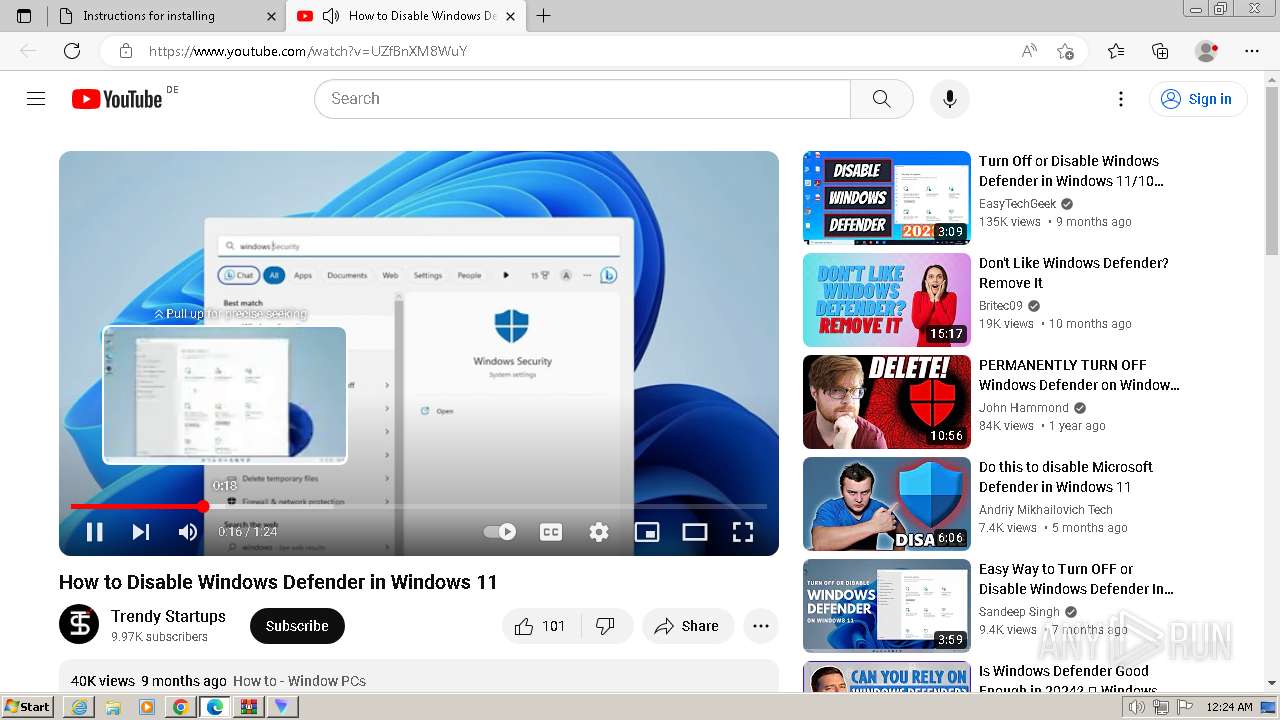The height and width of the screenshot is (720, 1280).
Task: Mute the video player volume
Action: click(x=188, y=532)
